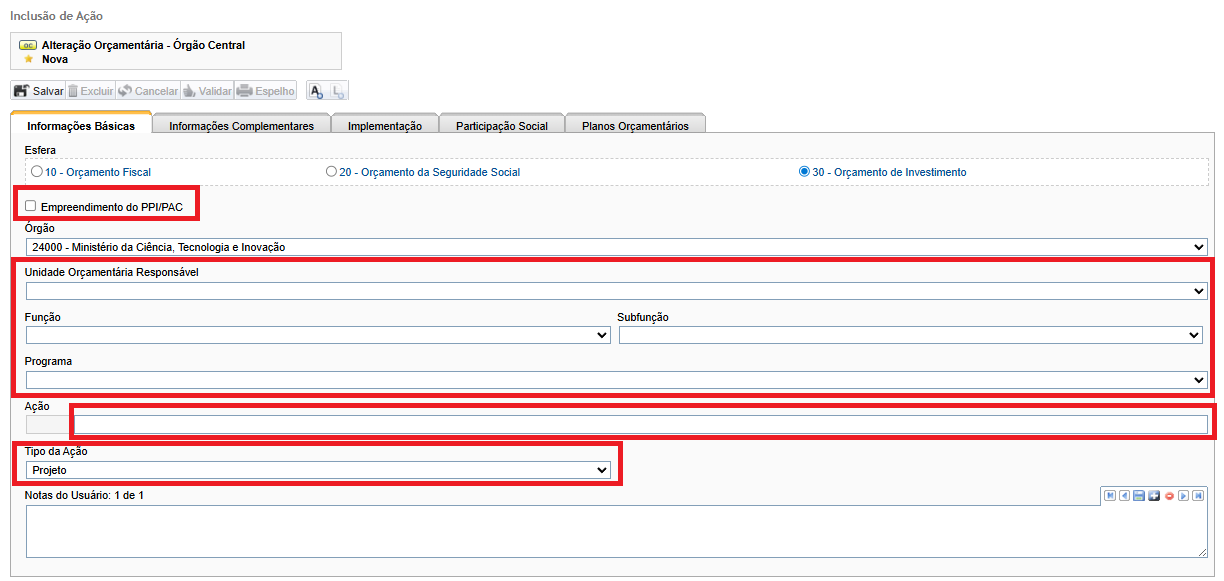The height and width of the screenshot is (581, 1224).
Task: Jump to last user note
Action: point(1198,495)
